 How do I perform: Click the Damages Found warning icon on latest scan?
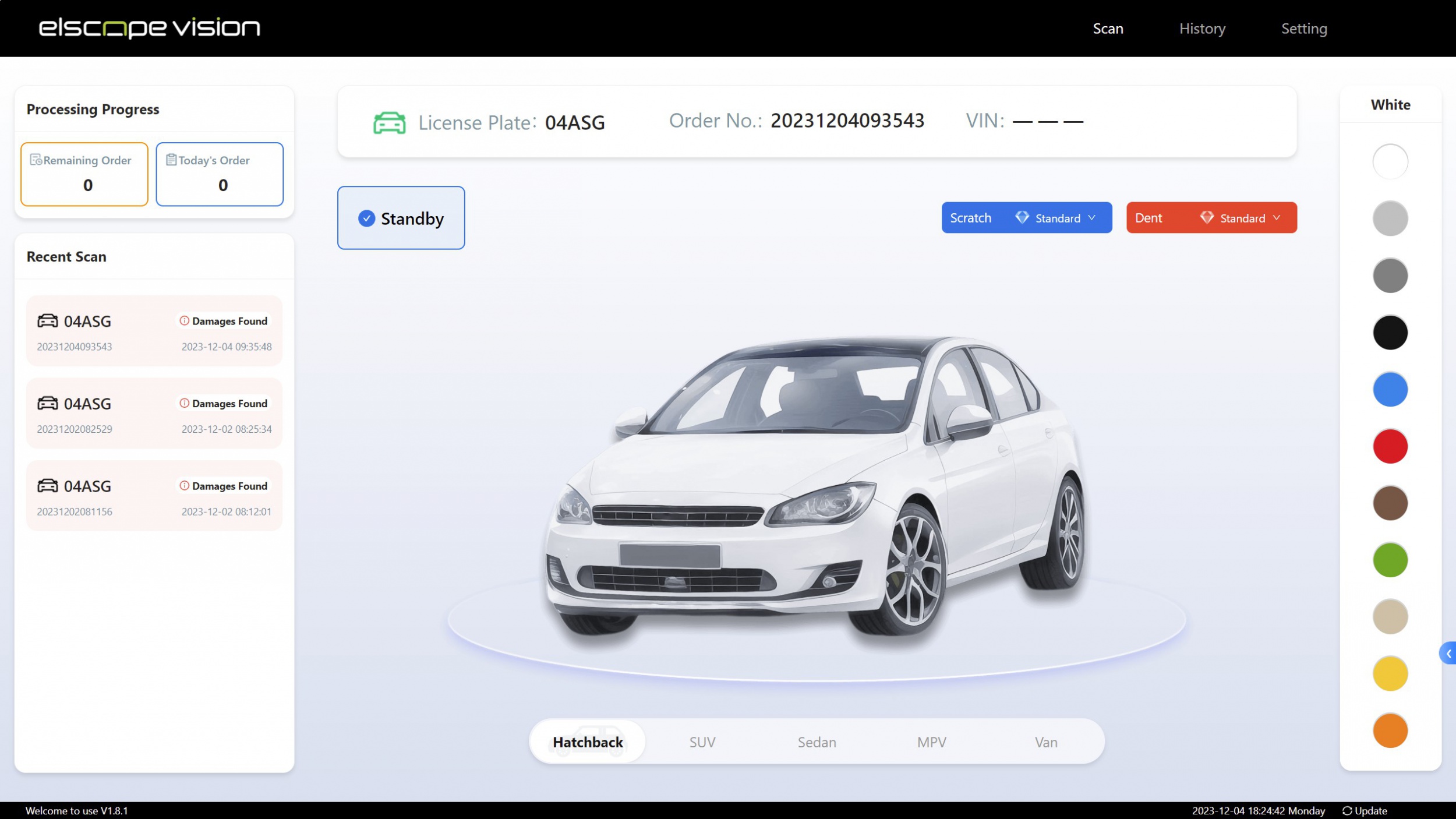183,320
